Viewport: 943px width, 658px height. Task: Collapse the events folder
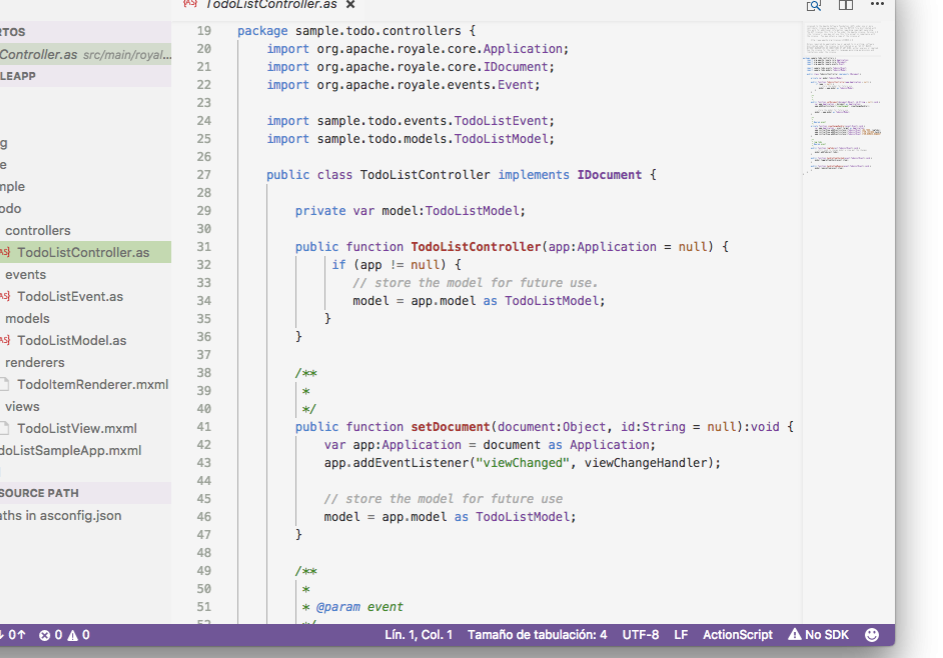coord(25,274)
